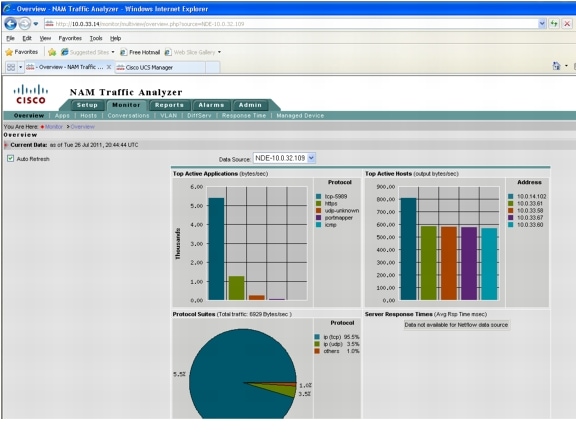Click the Refresh page icon
This screenshot has height=440, width=576.
click(x=554, y=24)
